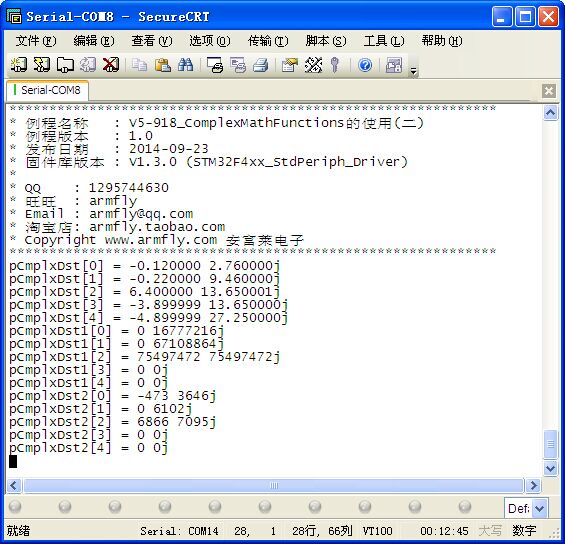This screenshot has height=544, width=565.
Task: Click the line 'pCmplxDst2[2] = 6866 7095j'
Action: [x=112, y=422]
